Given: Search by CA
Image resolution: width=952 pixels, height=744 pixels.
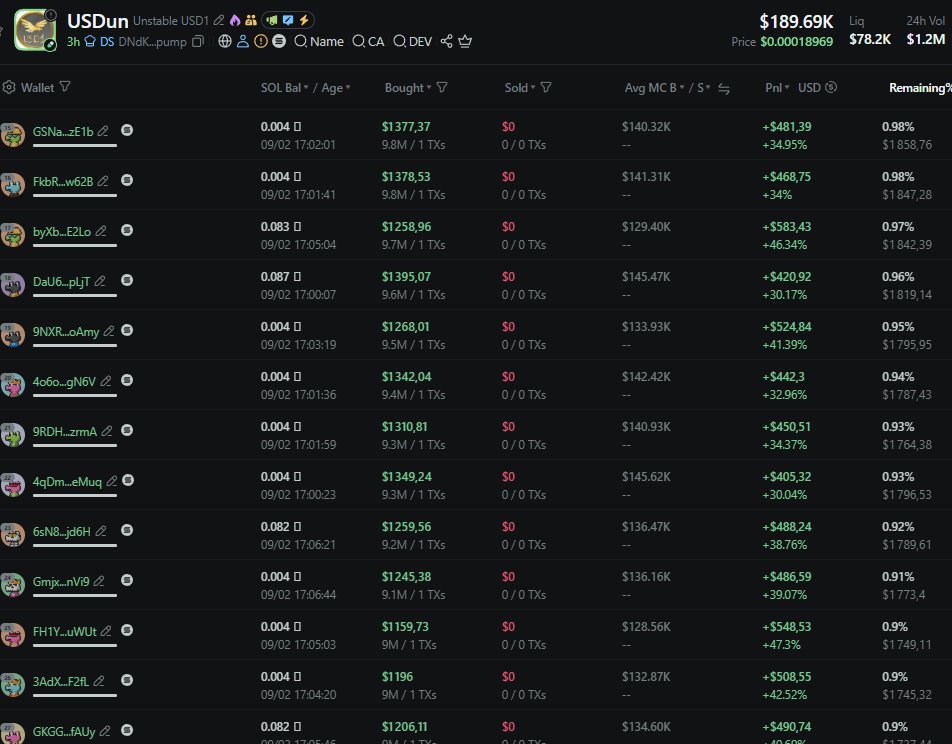Looking at the screenshot, I should [368, 41].
